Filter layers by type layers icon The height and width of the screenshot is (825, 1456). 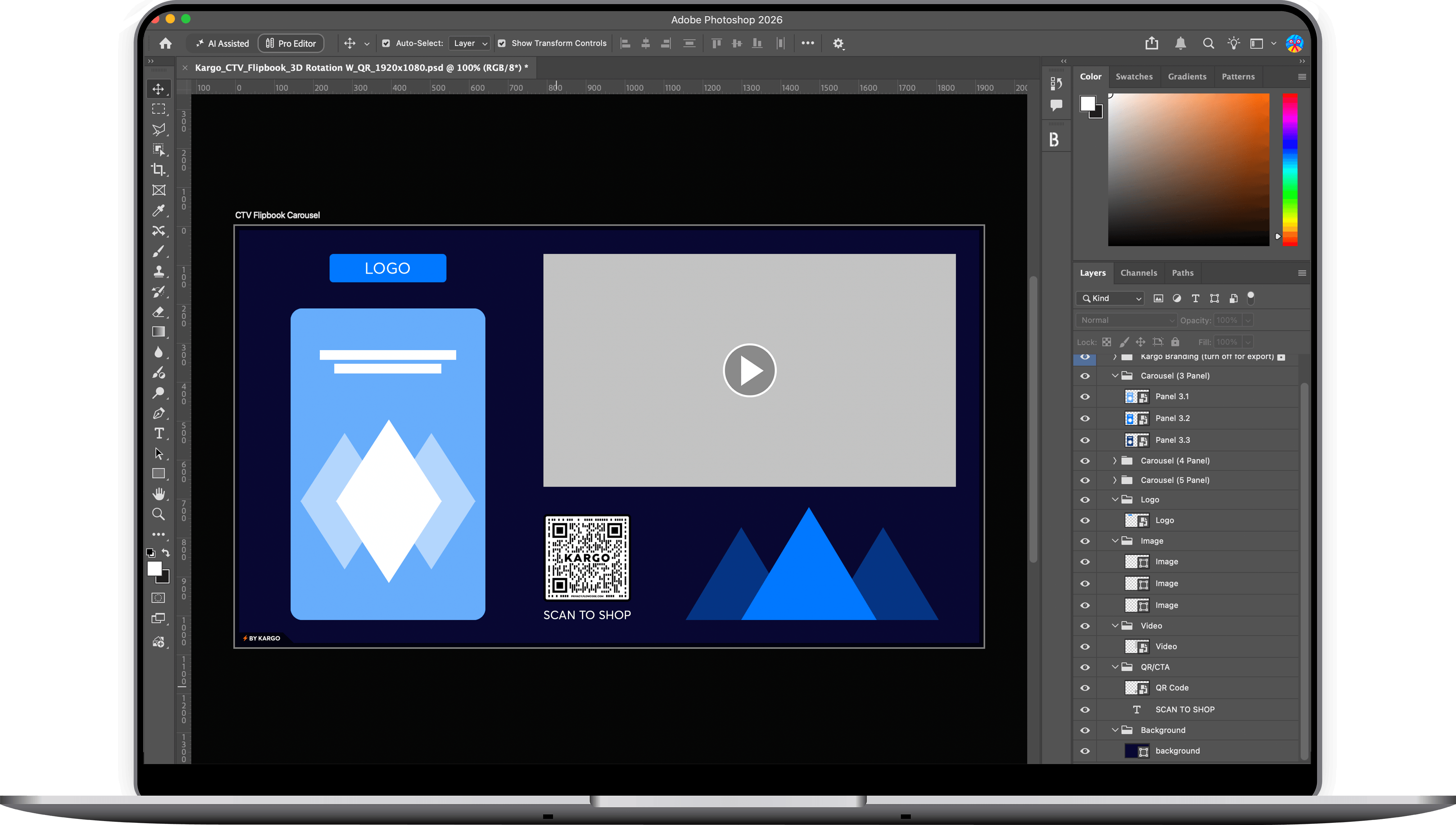1195,298
